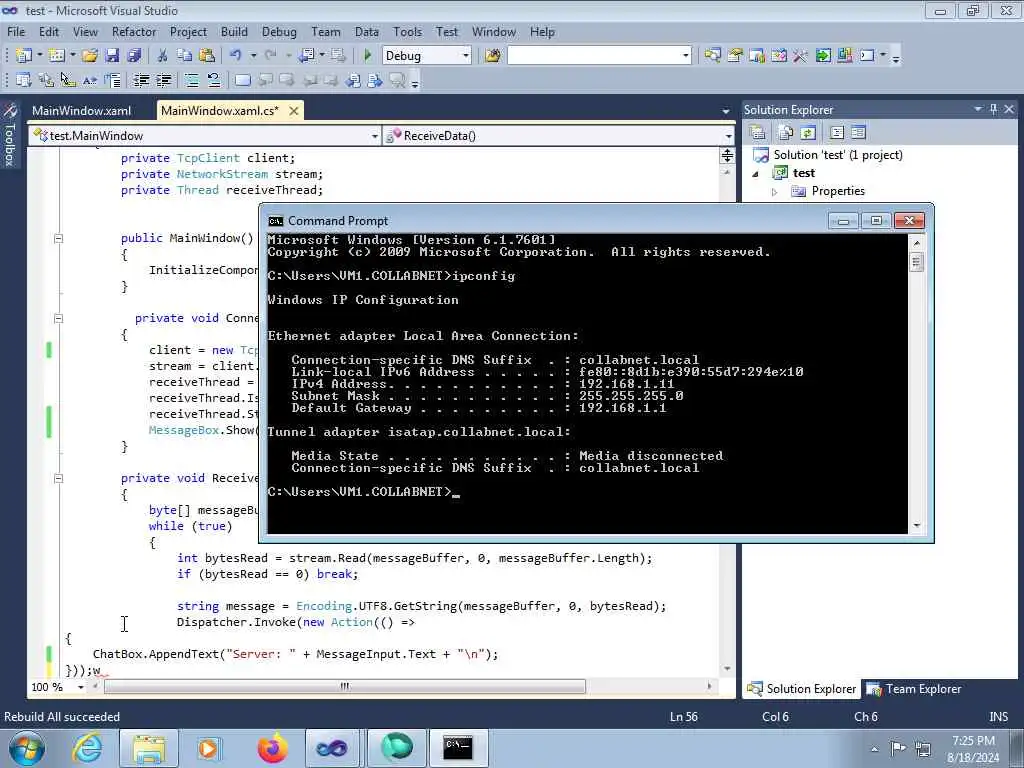Toggle a bookmark on the current line

pos(242,80)
